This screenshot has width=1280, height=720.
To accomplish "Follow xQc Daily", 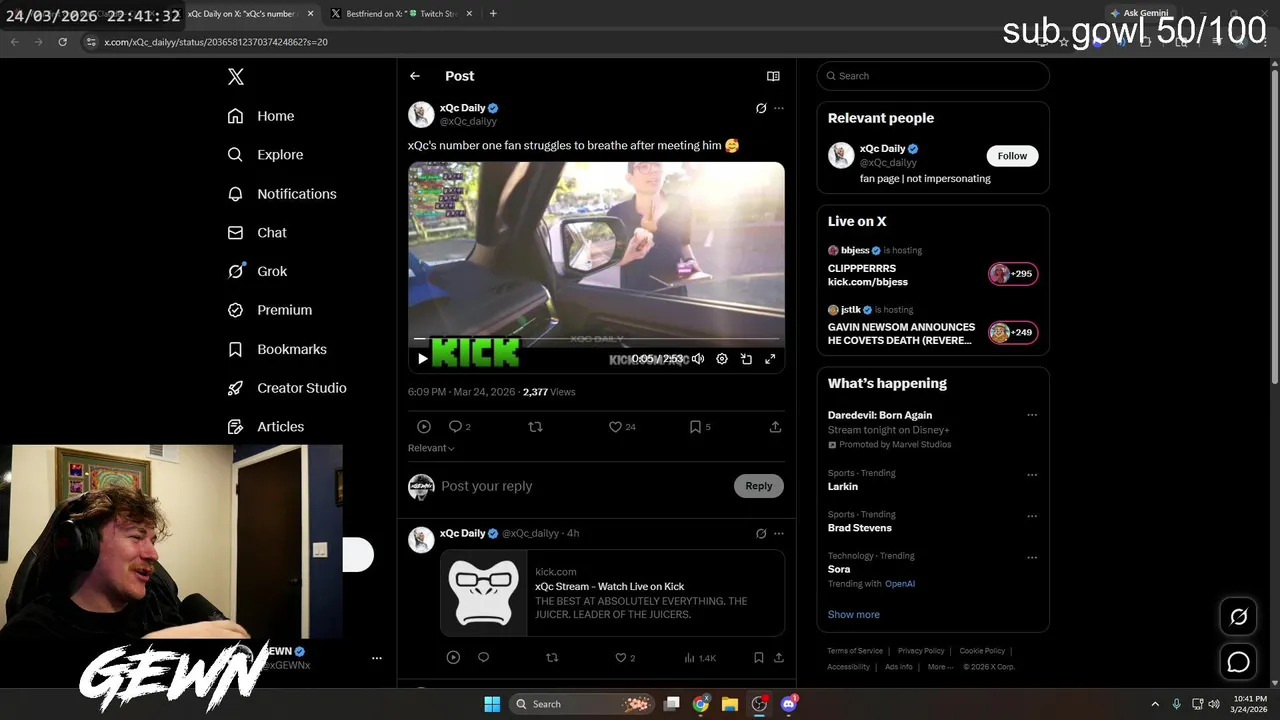I will tap(1012, 156).
